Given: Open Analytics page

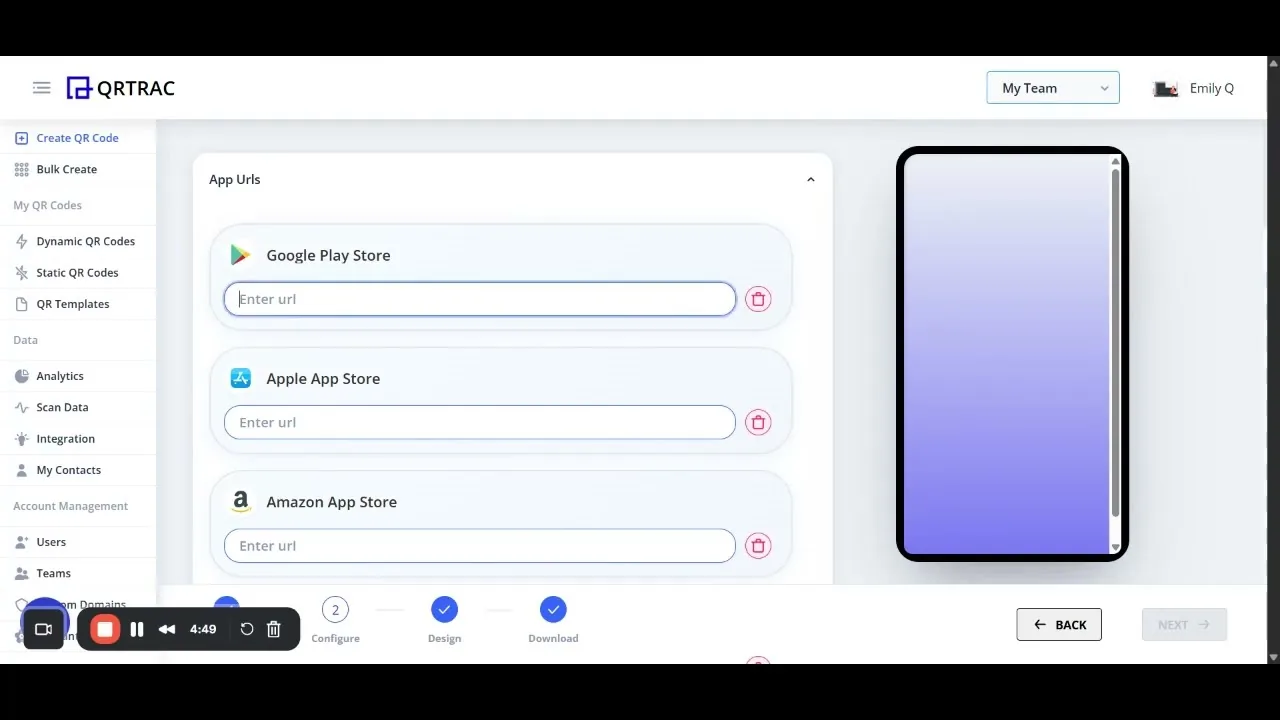Looking at the screenshot, I should [60, 376].
